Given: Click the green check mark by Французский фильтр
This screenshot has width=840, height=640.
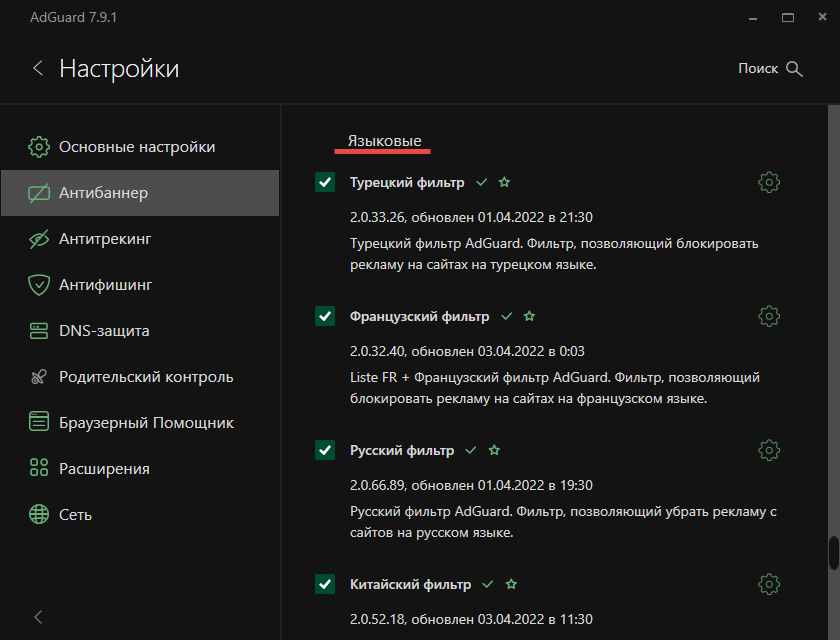Looking at the screenshot, I should 506,316.
